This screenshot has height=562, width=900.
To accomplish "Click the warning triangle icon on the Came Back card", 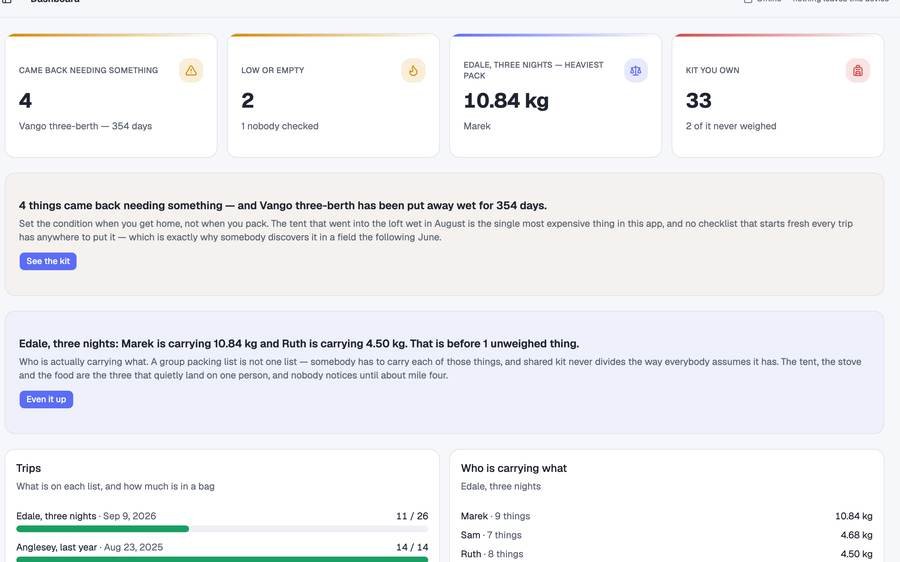I will [191, 71].
